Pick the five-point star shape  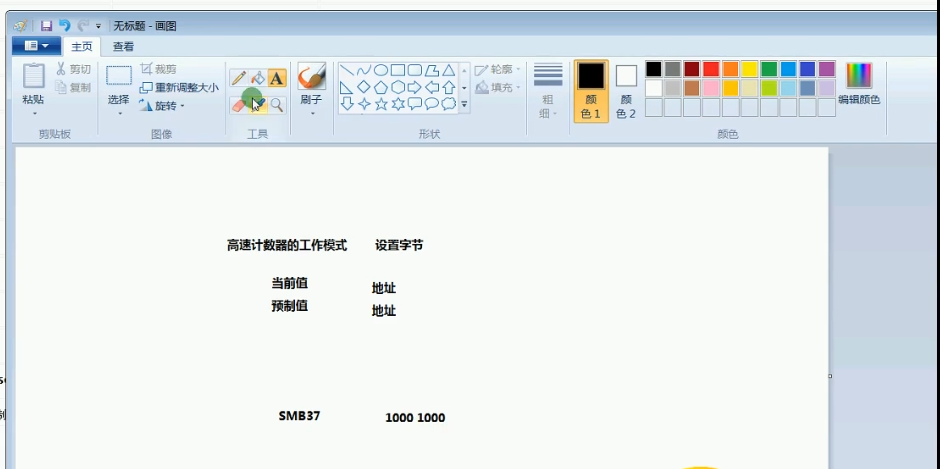point(381,104)
